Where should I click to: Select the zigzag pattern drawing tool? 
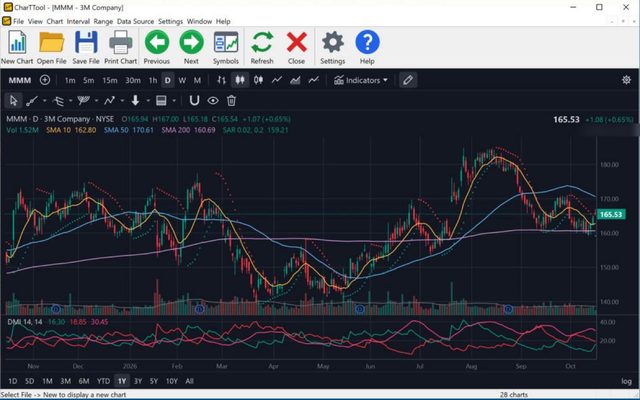[x=109, y=101]
